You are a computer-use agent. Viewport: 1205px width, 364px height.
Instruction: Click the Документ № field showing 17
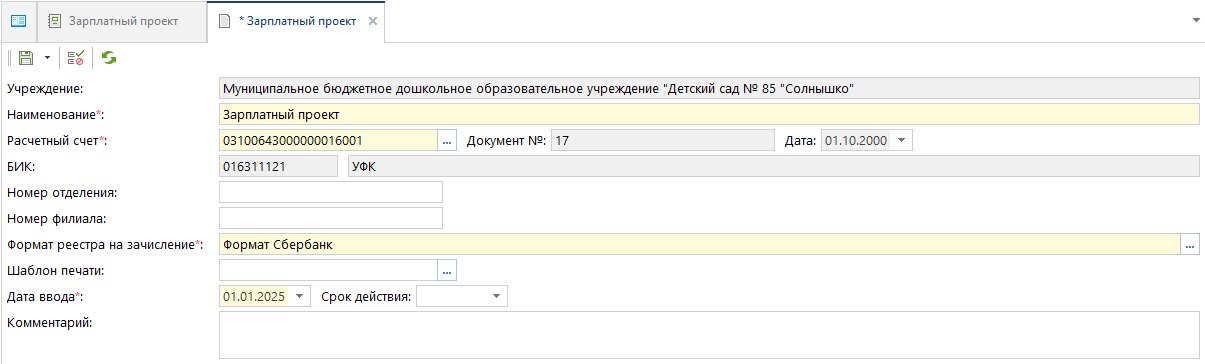click(x=663, y=141)
